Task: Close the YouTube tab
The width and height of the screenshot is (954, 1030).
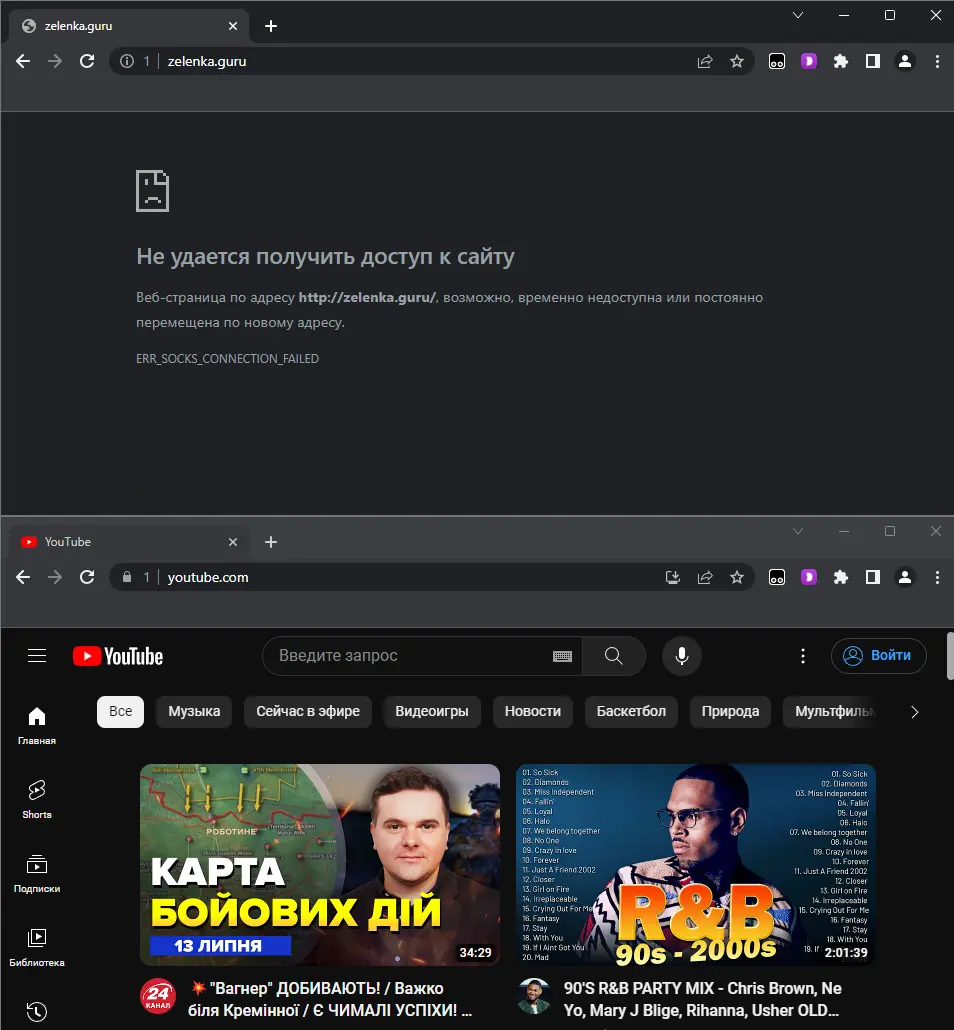Action: tap(233, 542)
